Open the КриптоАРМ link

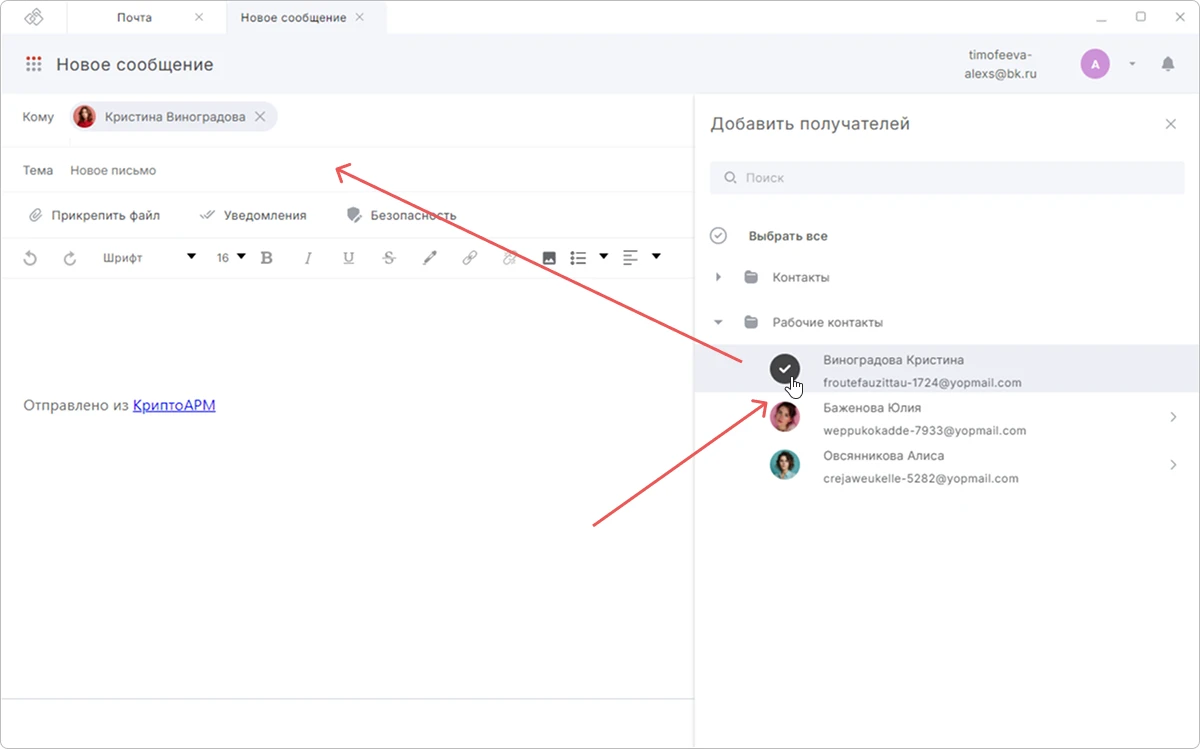point(174,405)
